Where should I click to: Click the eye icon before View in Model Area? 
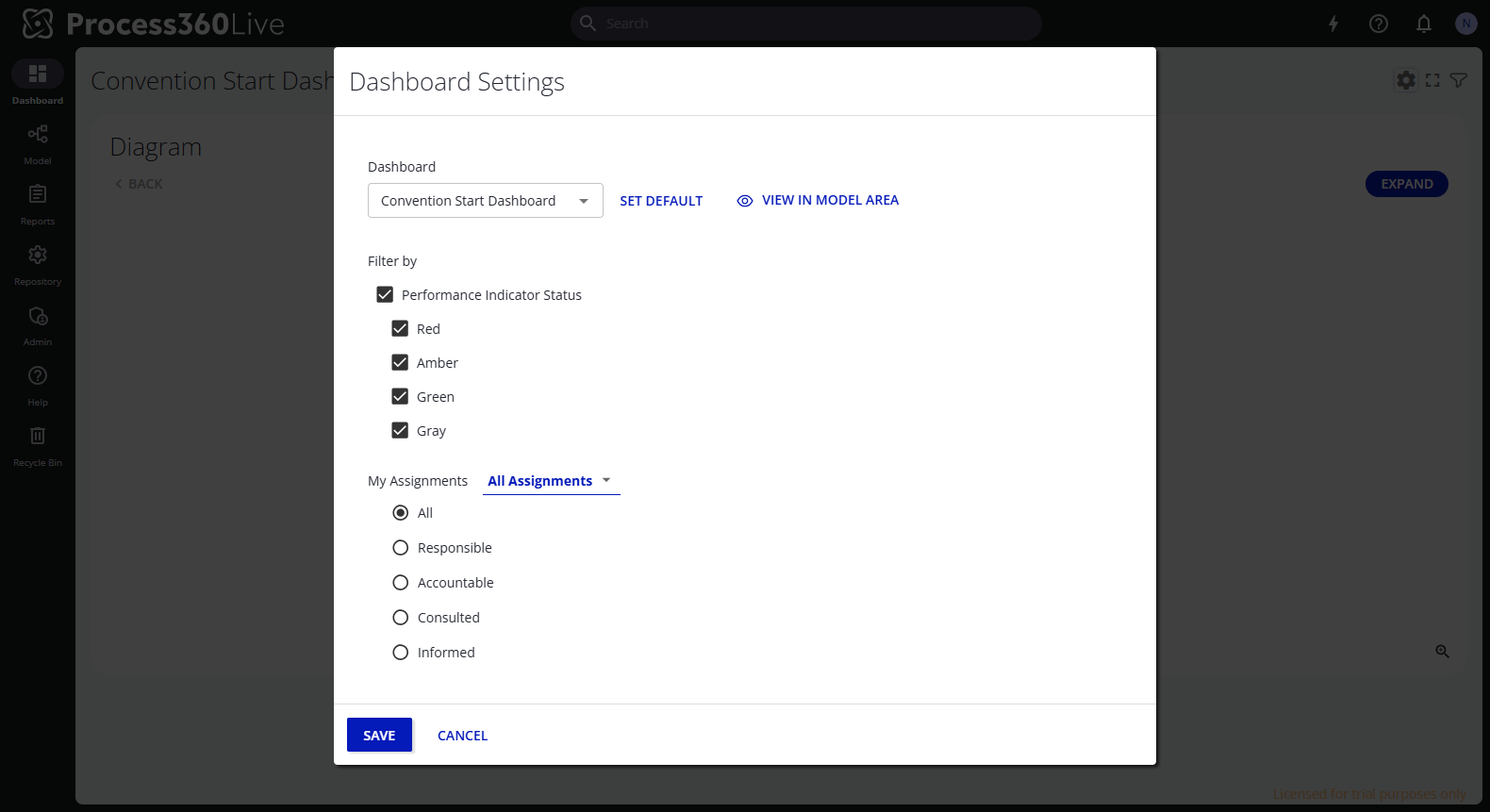[745, 201]
